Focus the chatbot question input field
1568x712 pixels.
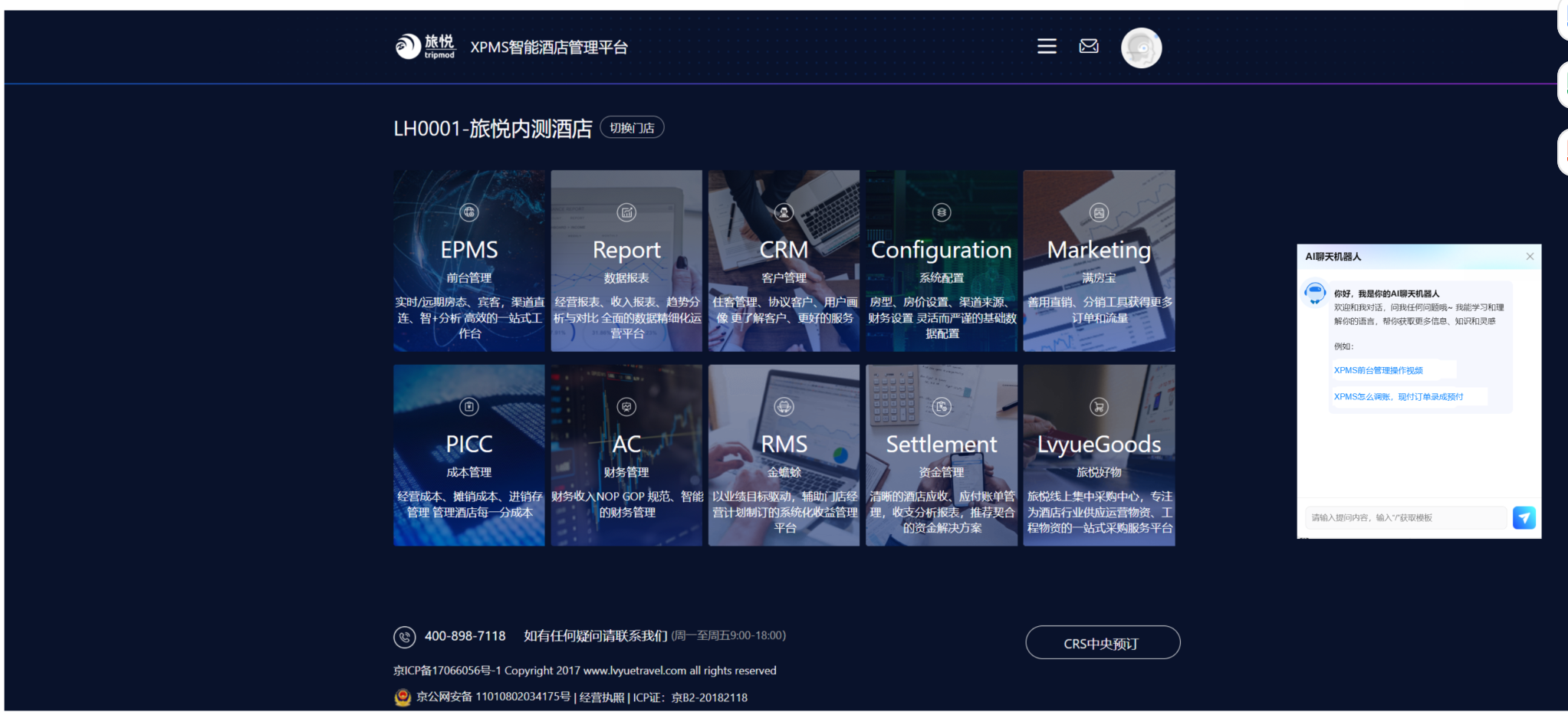click(1405, 518)
